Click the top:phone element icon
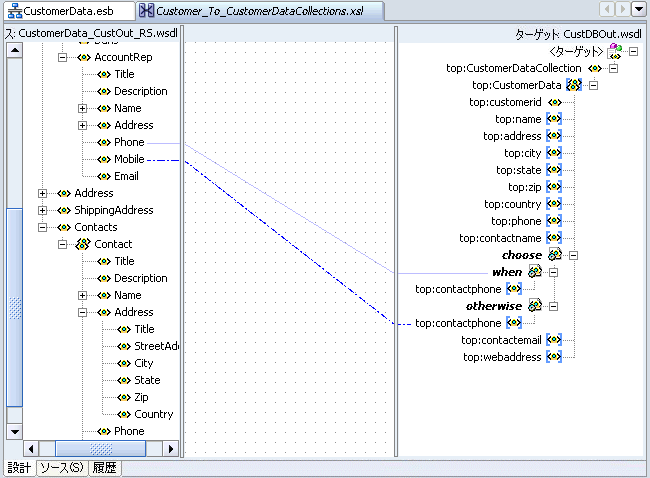Image resolution: width=650 pixels, height=478 pixels. [554, 221]
